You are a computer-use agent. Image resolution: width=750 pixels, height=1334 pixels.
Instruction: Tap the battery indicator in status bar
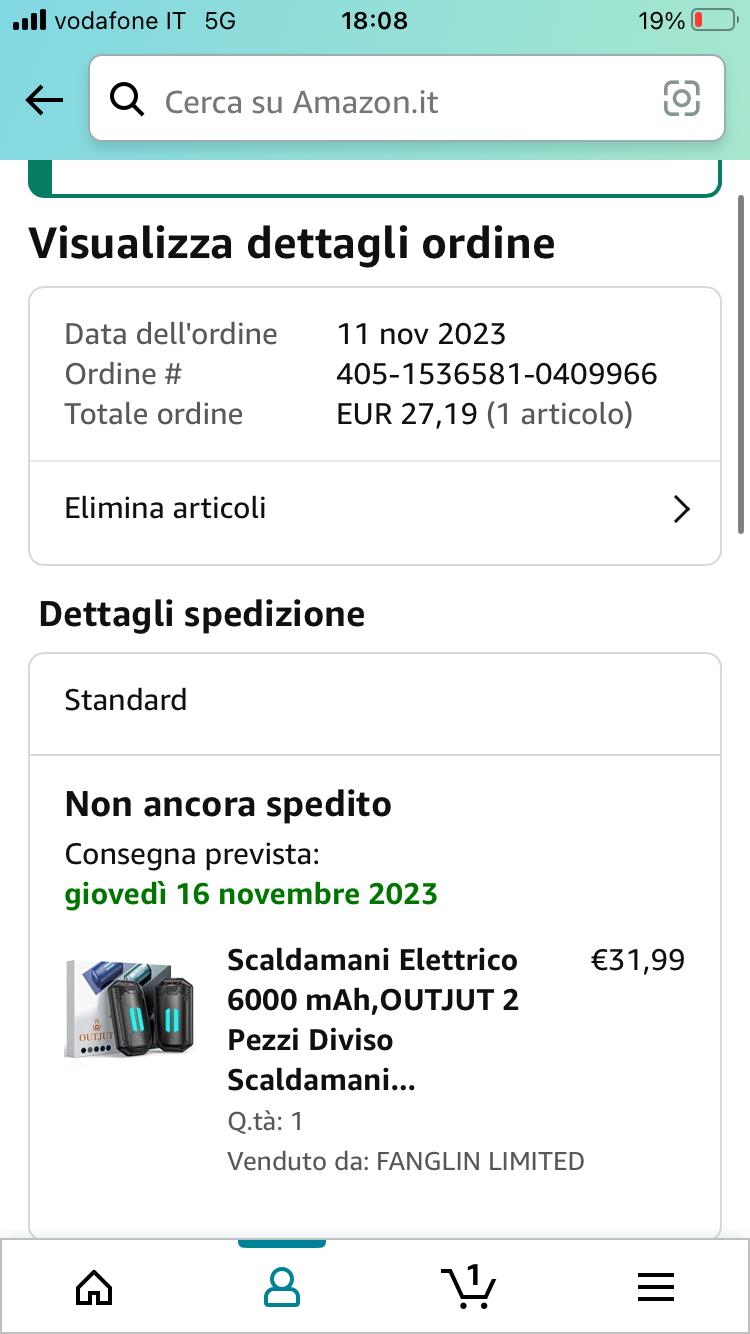(x=713, y=20)
